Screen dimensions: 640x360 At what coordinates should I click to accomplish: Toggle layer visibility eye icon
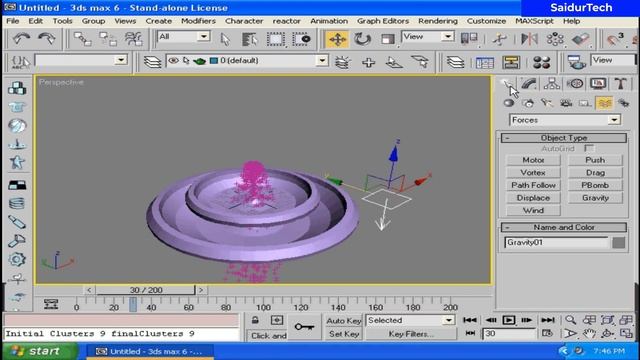coord(173,61)
